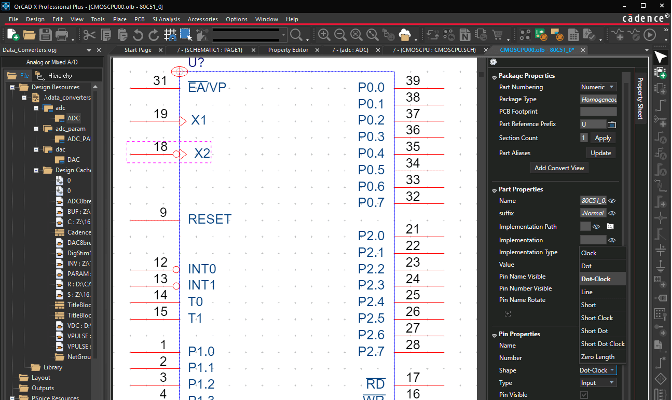This screenshot has width=672, height=400.
Task: Collapse the Design Resources tree node
Action: [x=12, y=87]
